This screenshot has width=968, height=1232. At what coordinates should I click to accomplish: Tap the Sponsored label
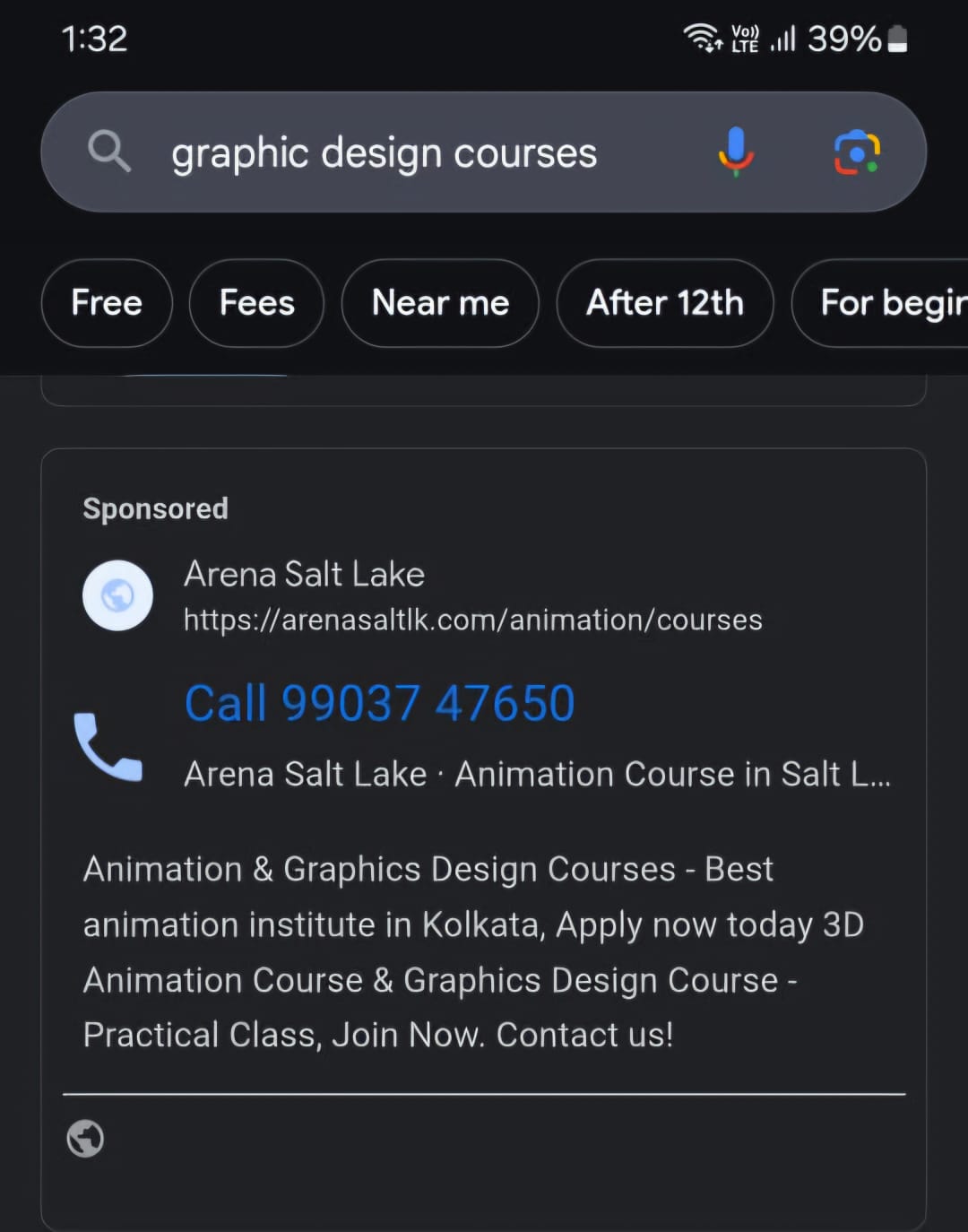point(155,508)
